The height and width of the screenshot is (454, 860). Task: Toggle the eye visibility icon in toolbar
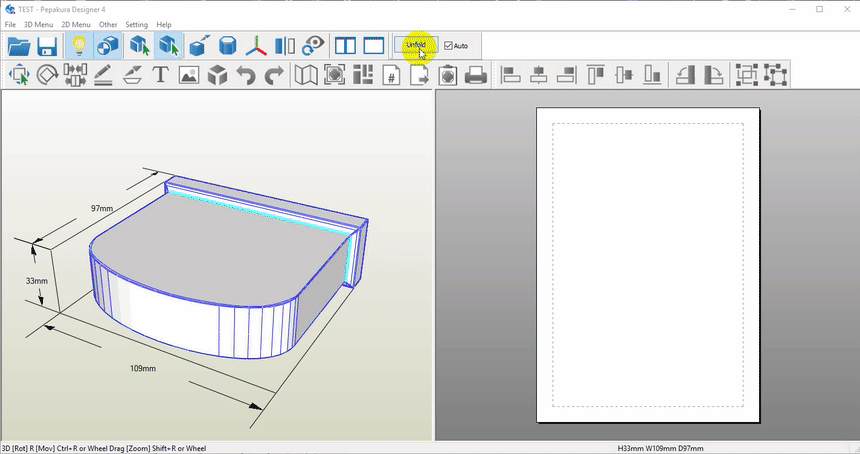(315, 46)
